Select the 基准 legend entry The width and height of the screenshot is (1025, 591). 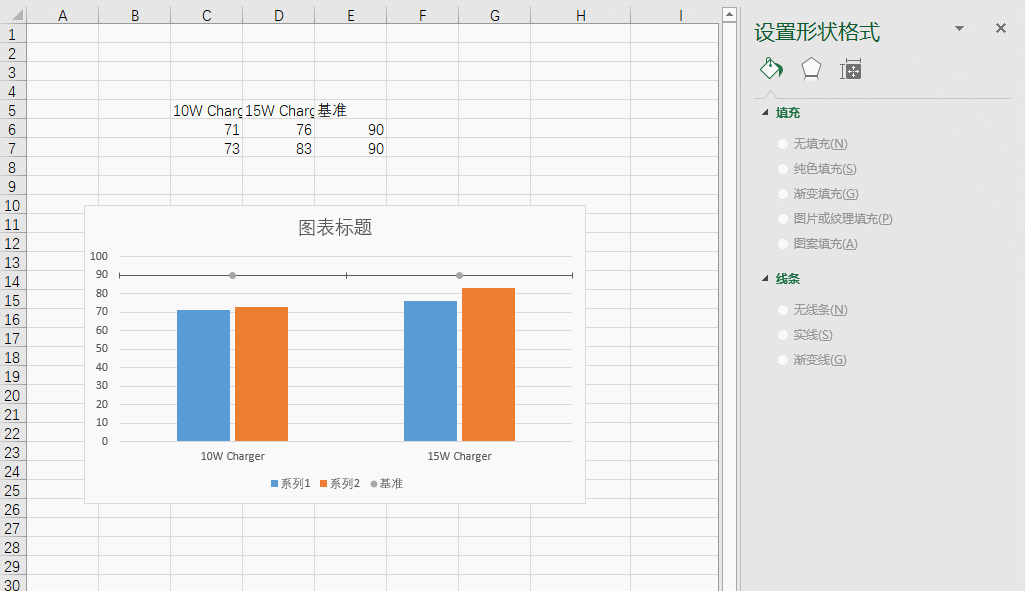pos(386,483)
